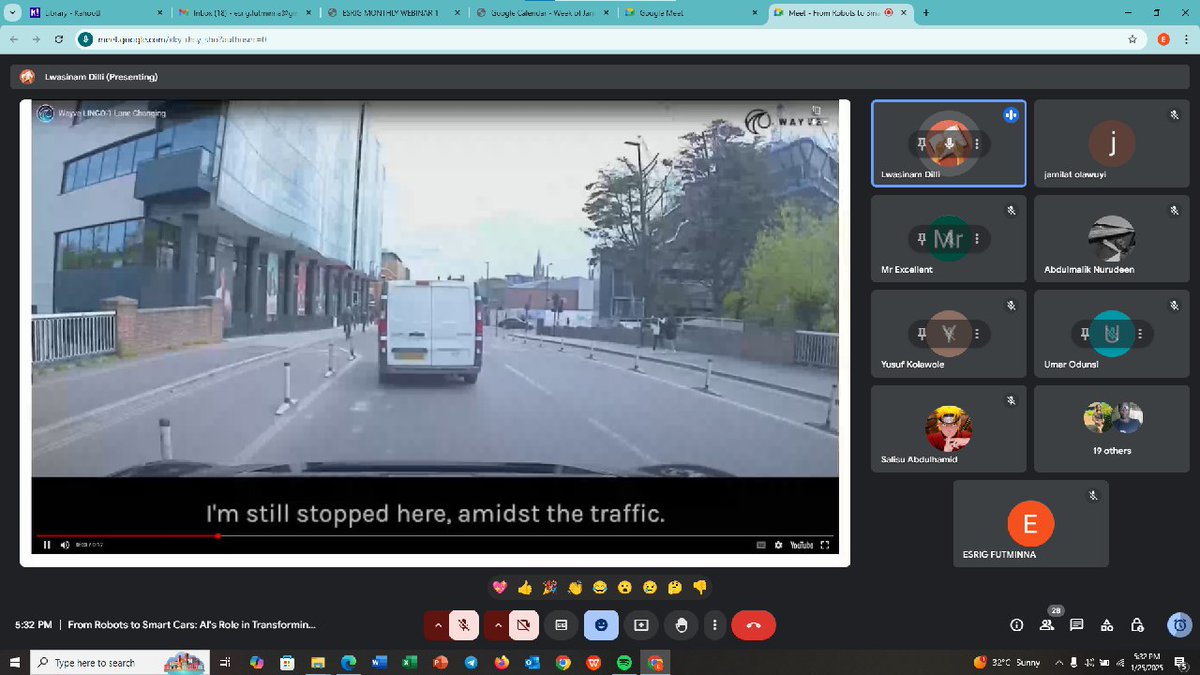The image size is (1200, 675).
Task: Toggle closed captions in Meet toolbar
Action: pos(561,625)
